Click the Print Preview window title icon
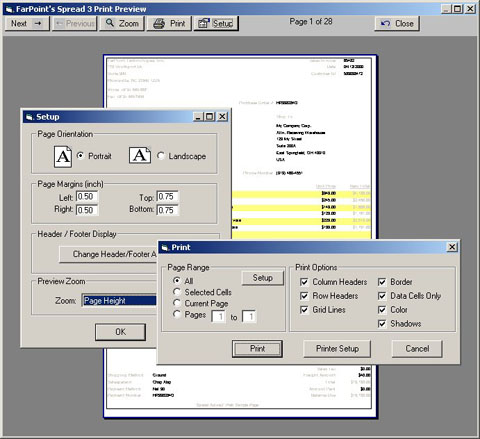480x439 pixels. (x=10, y=9)
